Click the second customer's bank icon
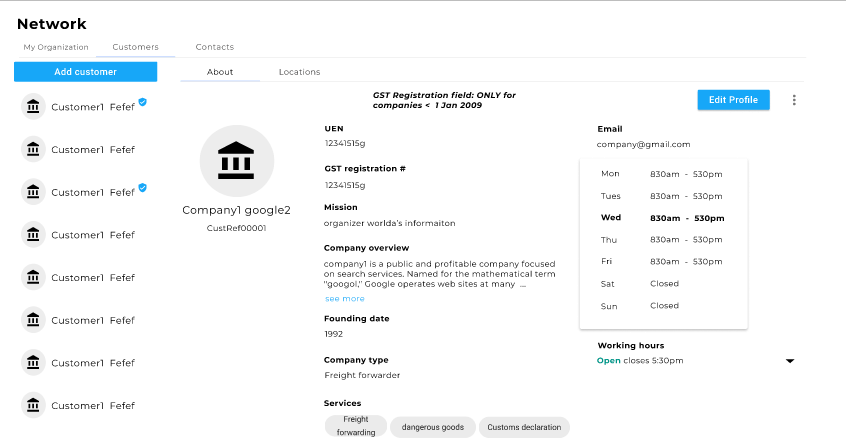This screenshot has height=444, width=846. tap(33, 150)
